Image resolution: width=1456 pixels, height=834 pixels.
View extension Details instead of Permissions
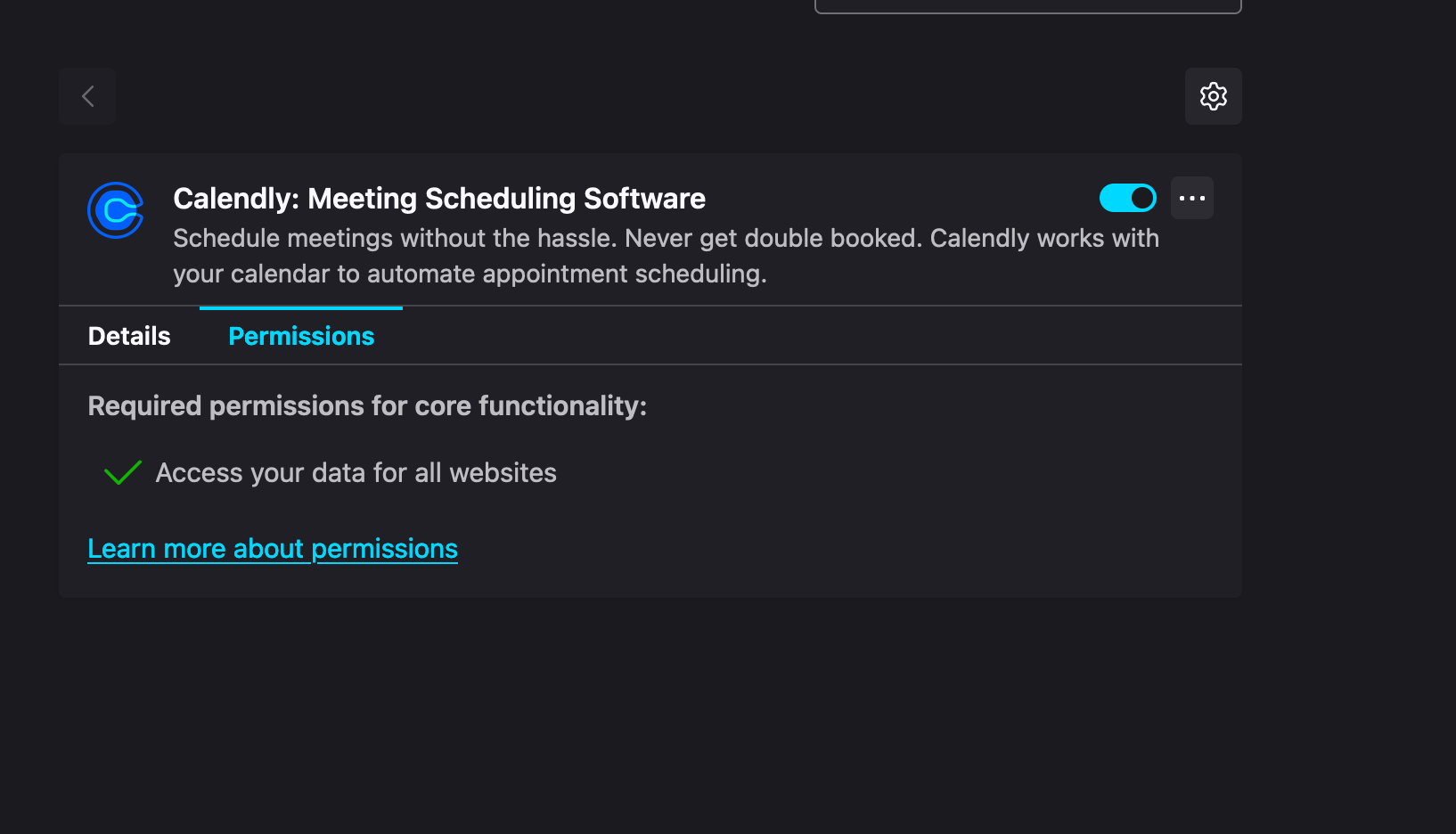129,336
